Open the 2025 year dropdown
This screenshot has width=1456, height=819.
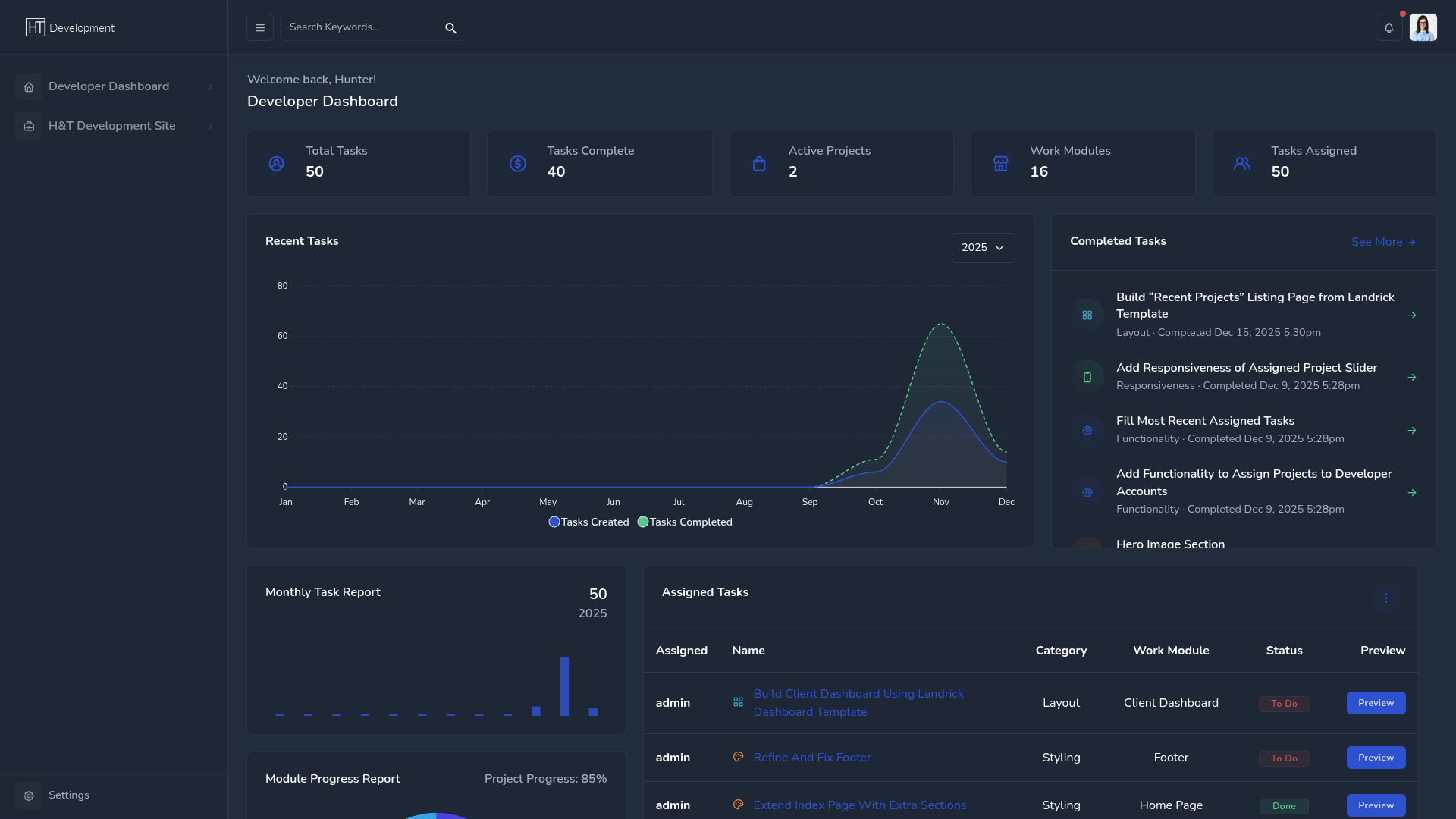983,248
